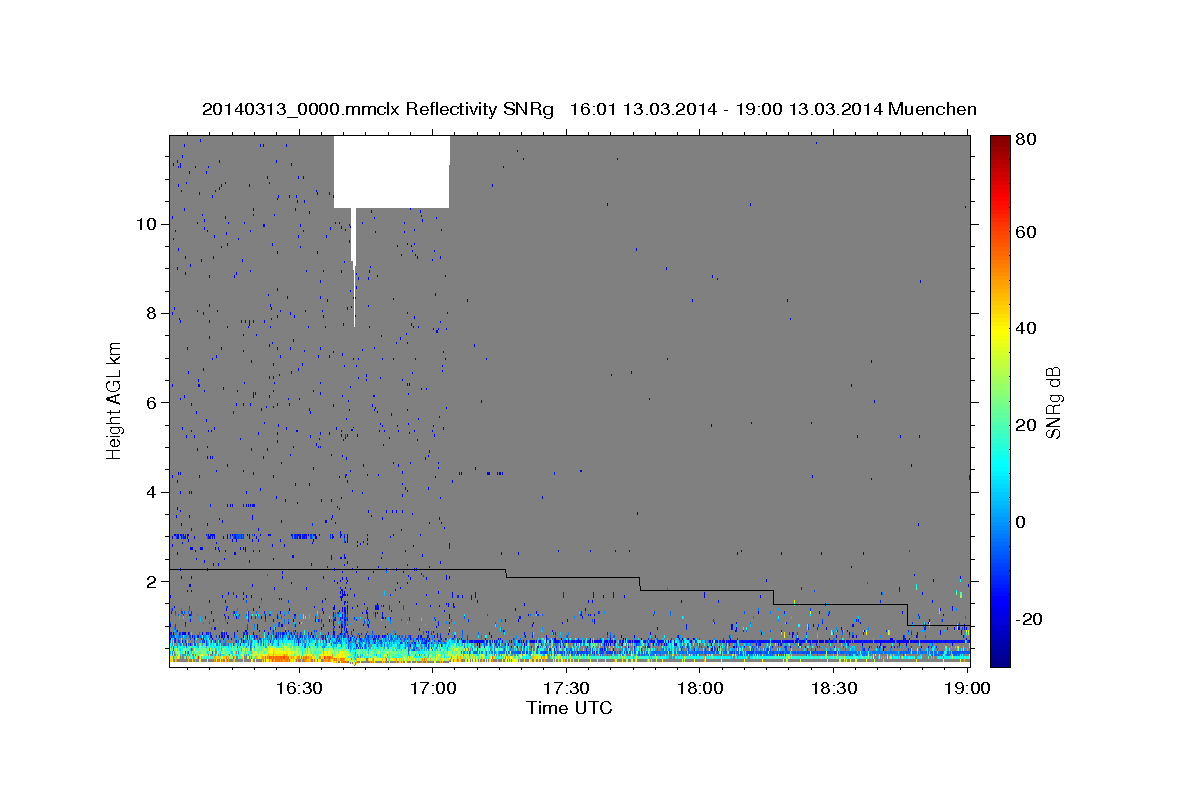Click the colorbar value 20
The image size is (1200, 800).
[1028, 425]
